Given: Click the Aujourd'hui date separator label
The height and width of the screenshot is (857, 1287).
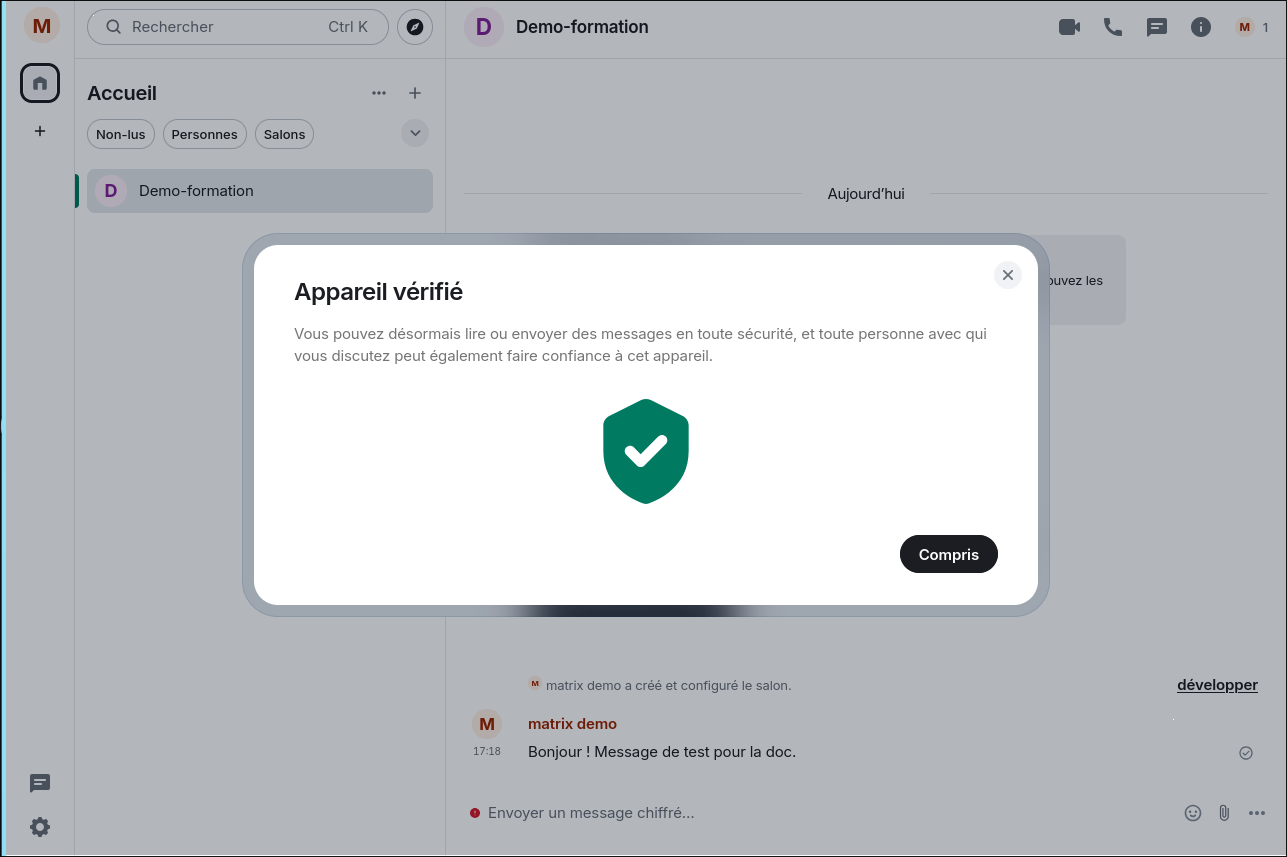Looking at the screenshot, I should [x=866, y=194].
